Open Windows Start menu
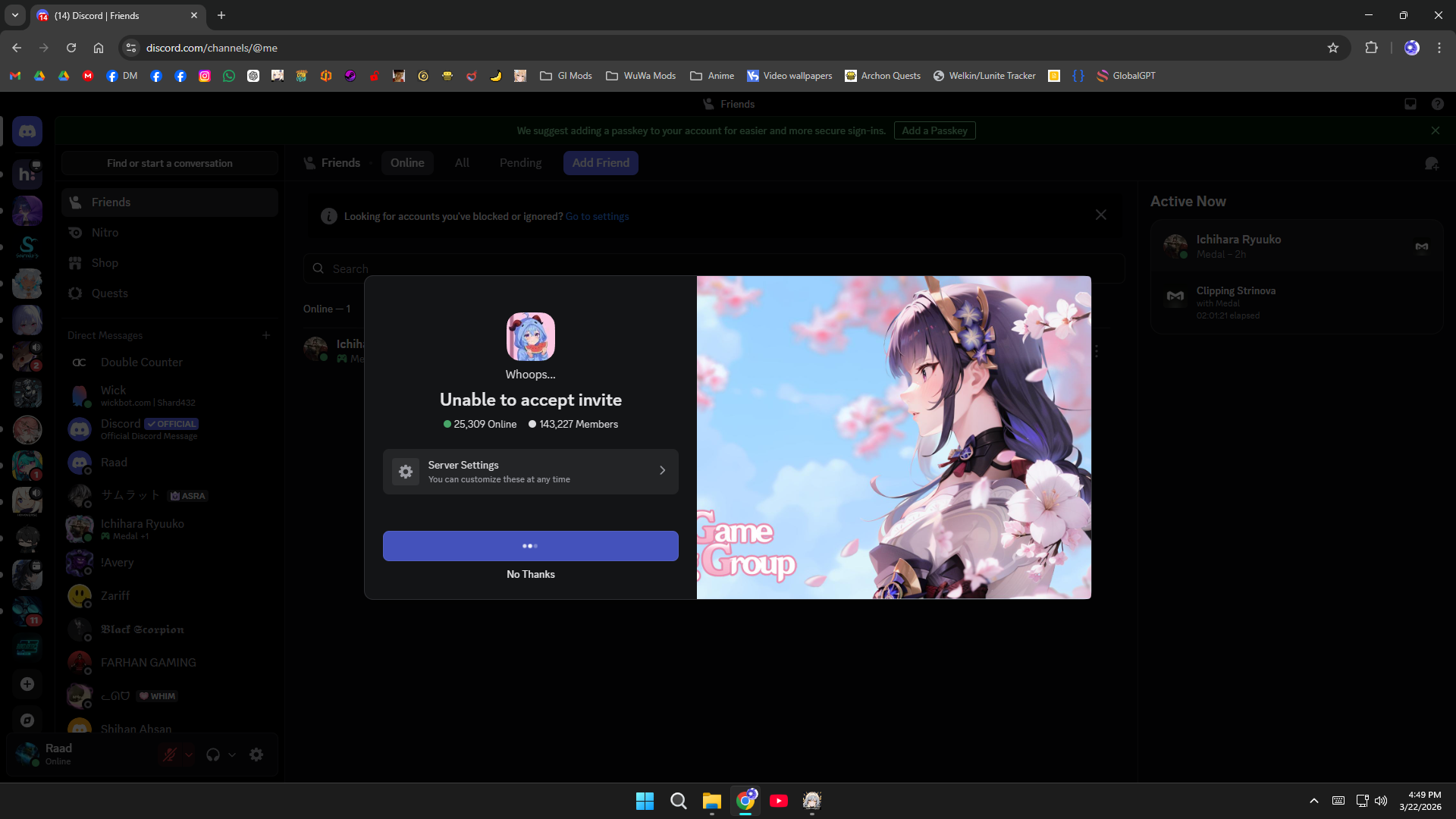 pos(645,801)
